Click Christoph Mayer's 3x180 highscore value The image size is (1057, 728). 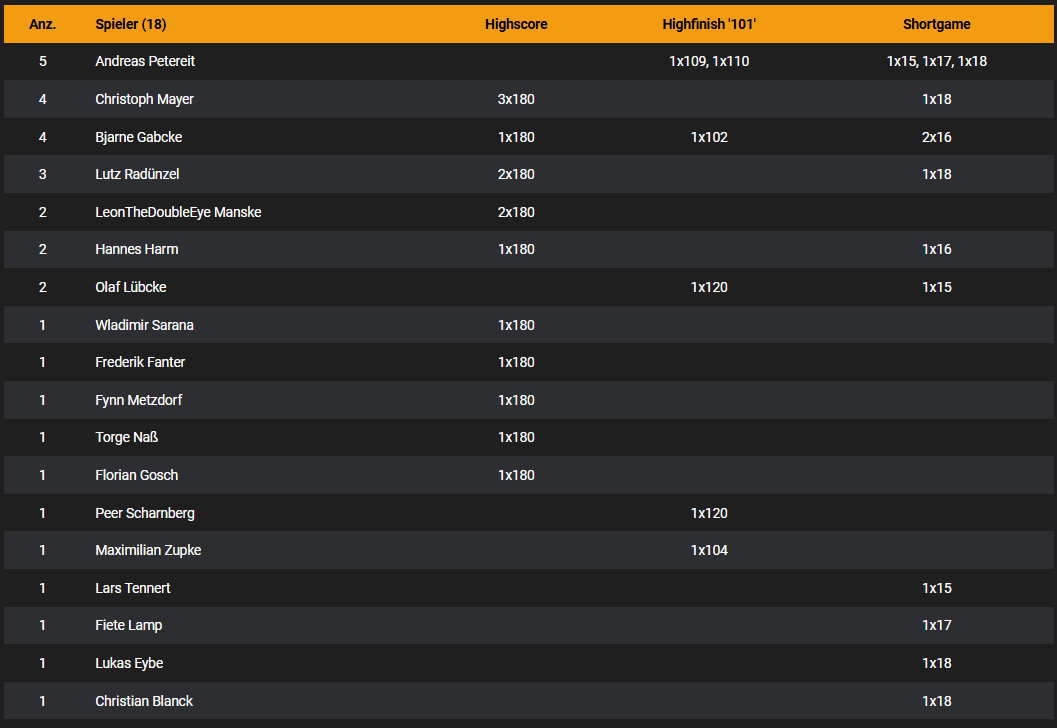click(516, 99)
